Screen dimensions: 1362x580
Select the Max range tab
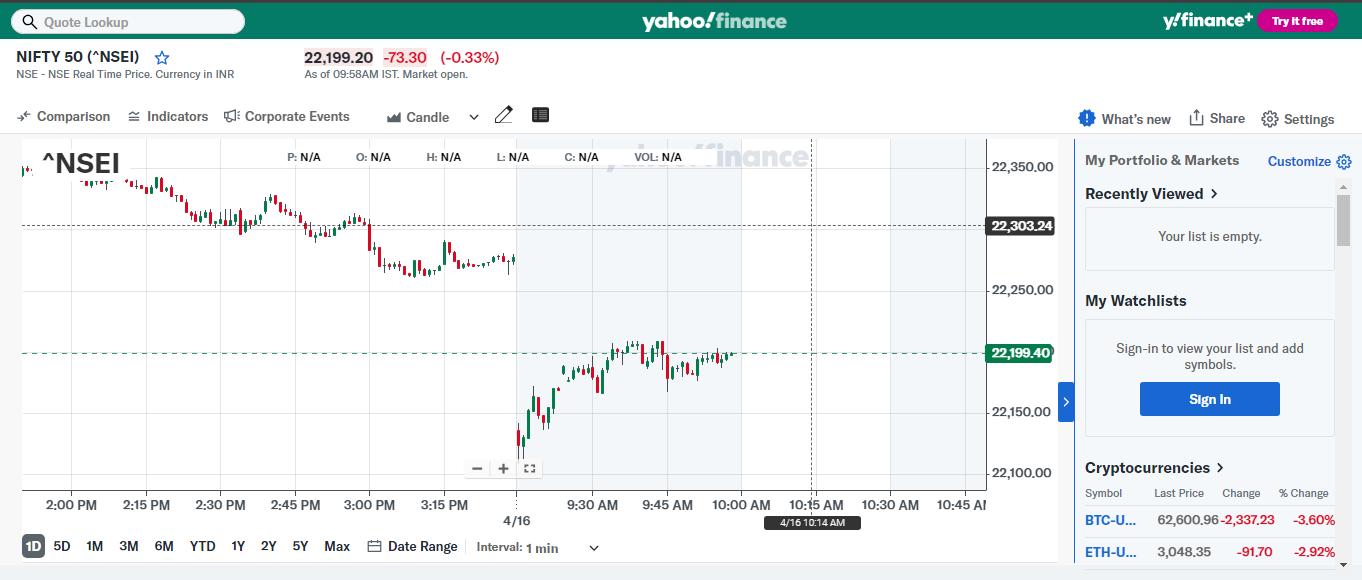pos(337,546)
